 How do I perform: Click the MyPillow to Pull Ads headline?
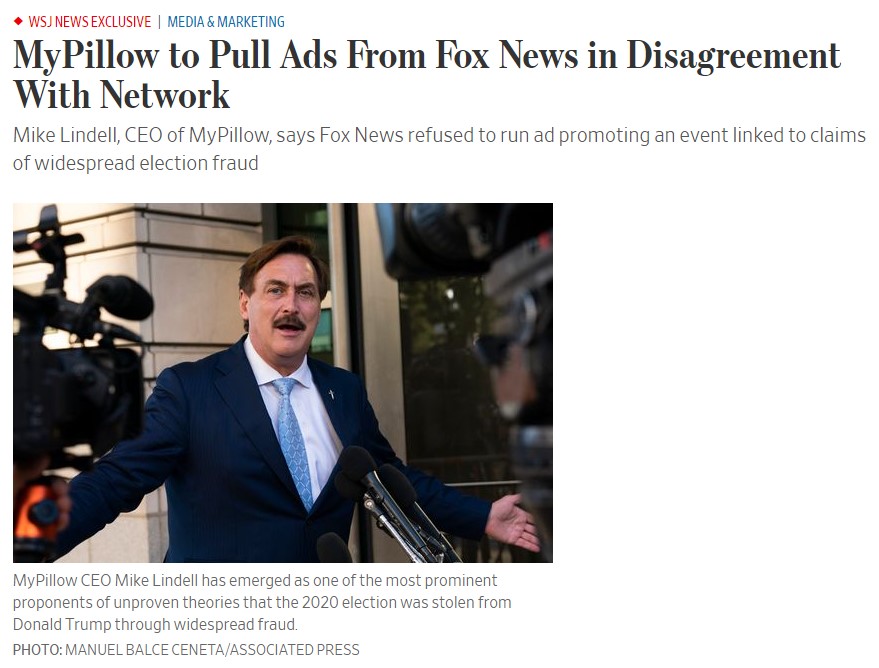(x=426, y=75)
